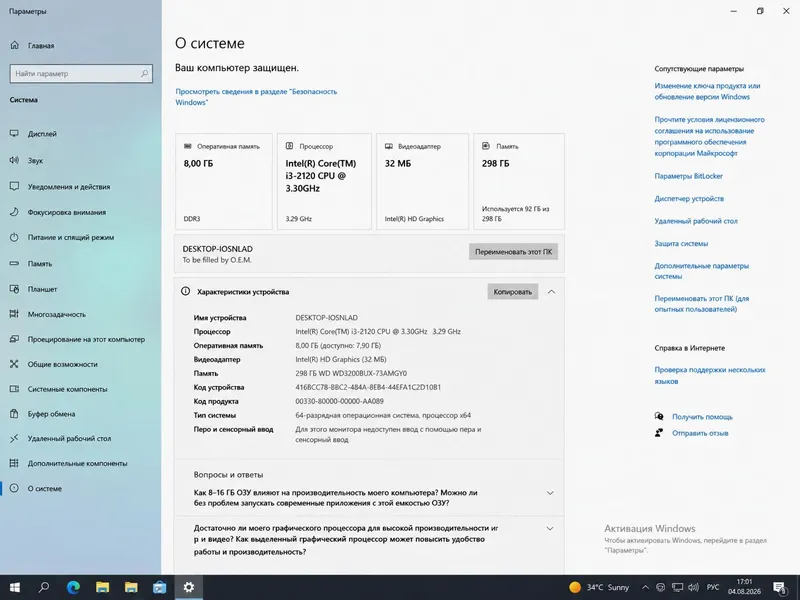Open the Системные компоненты icon
Image resolution: width=800 pixels, height=600 pixels.
(14, 389)
